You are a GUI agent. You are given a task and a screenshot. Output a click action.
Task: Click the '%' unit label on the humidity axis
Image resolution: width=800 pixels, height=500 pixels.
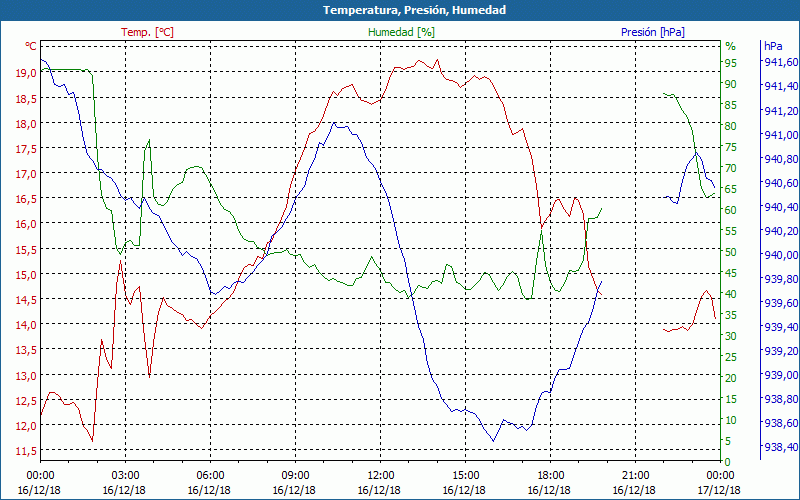coord(731,46)
